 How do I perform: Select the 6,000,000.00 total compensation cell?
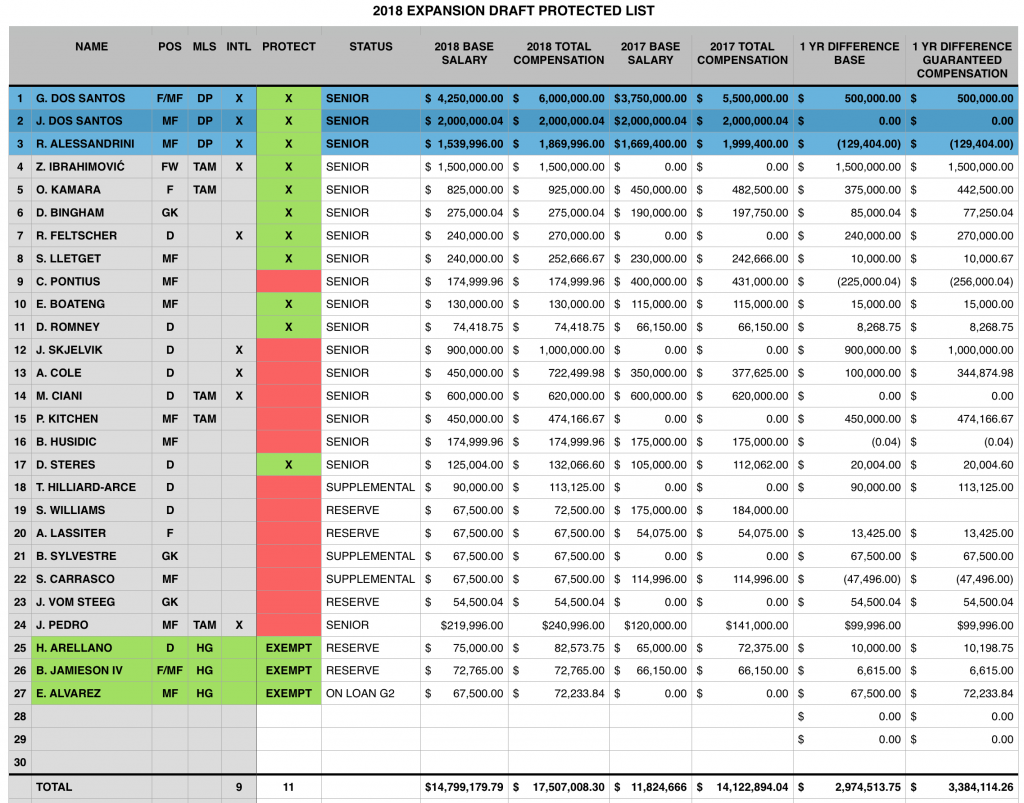pos(558,99)
